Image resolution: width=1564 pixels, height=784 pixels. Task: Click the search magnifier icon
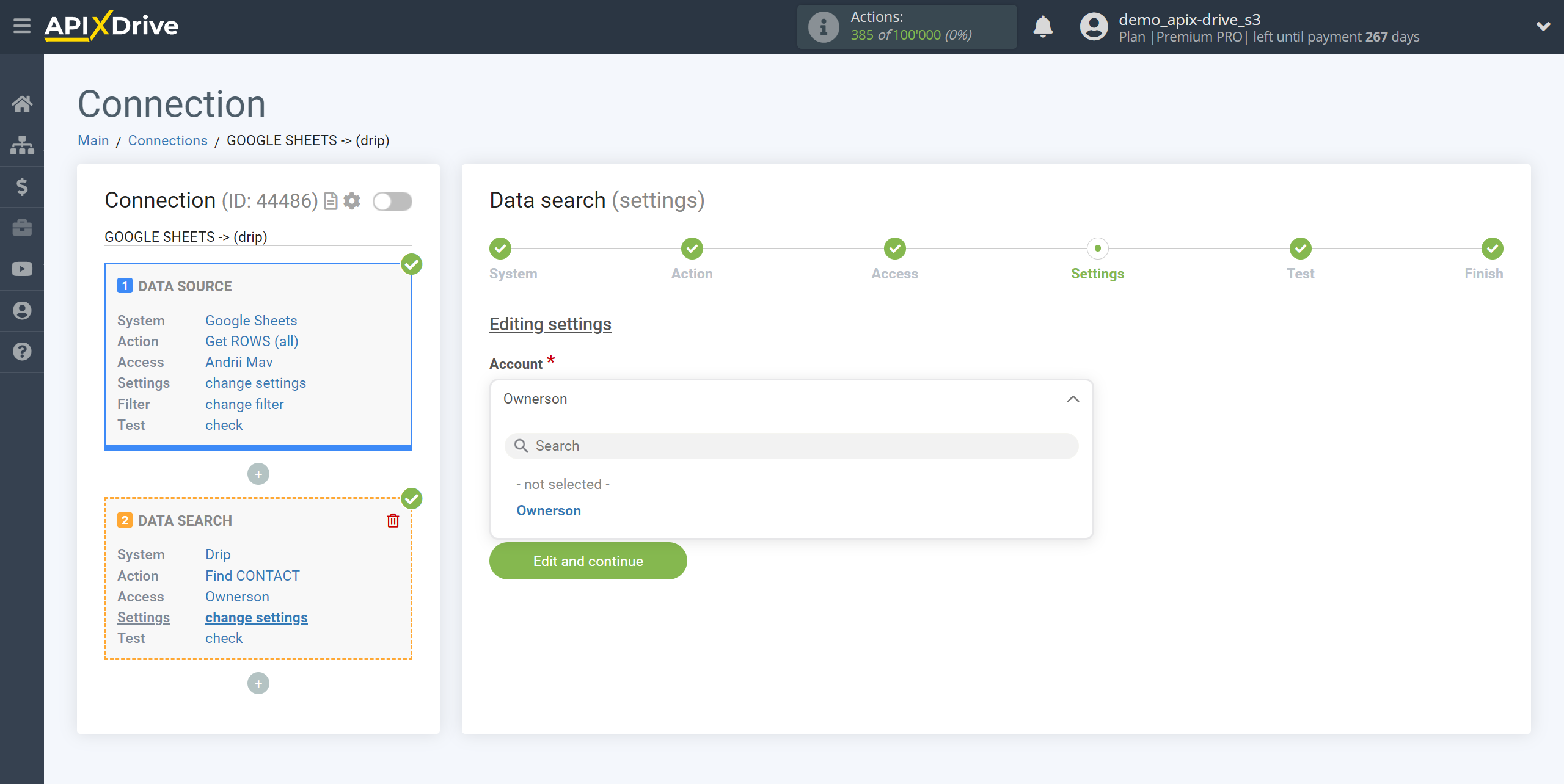pos(521,446)
